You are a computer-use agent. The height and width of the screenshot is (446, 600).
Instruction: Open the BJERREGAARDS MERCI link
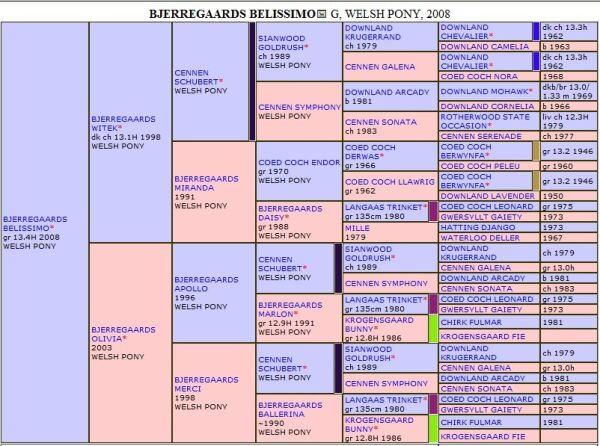tap(206, 384)
